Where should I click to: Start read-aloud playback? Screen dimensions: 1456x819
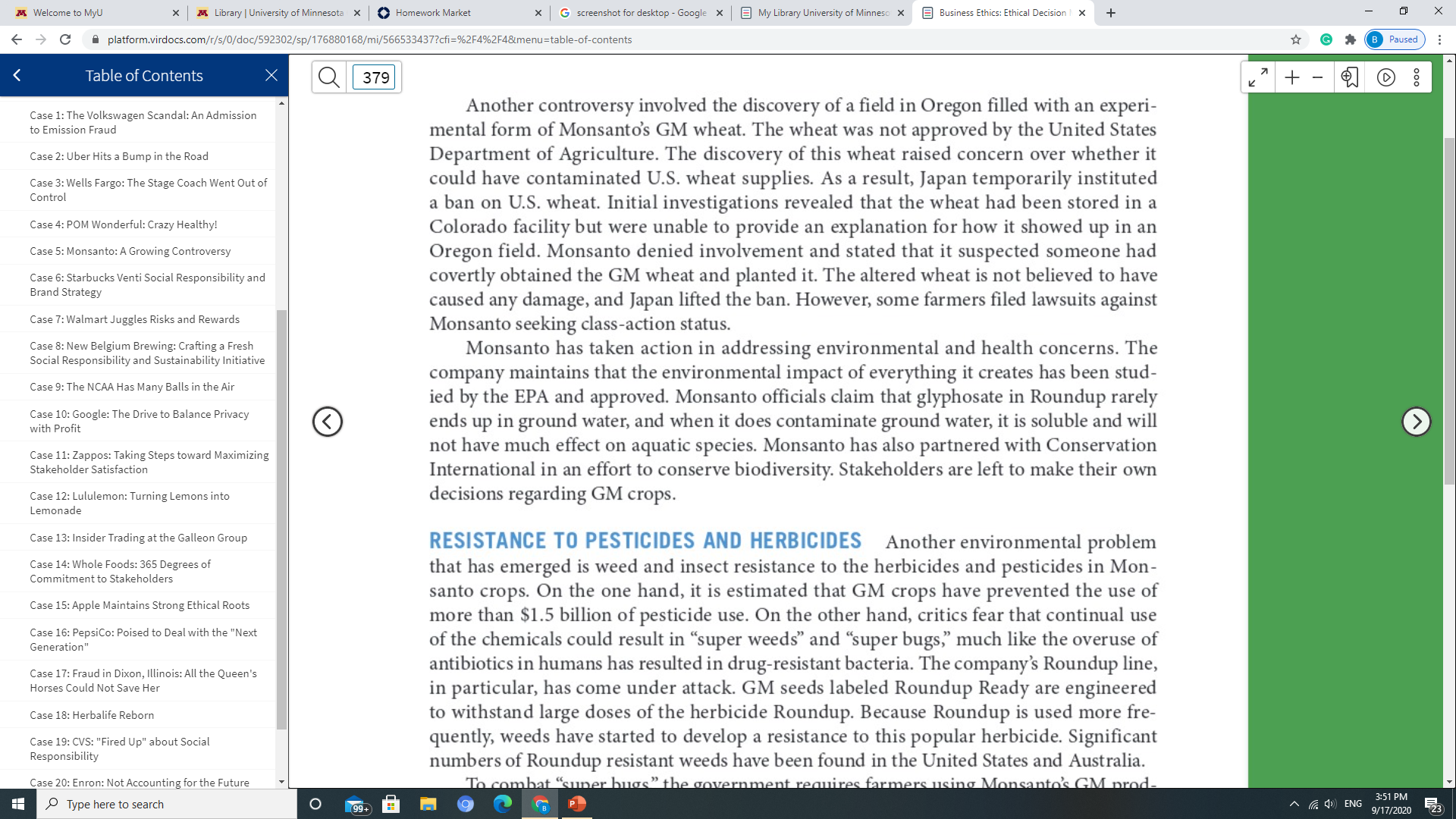(1386, 77)
